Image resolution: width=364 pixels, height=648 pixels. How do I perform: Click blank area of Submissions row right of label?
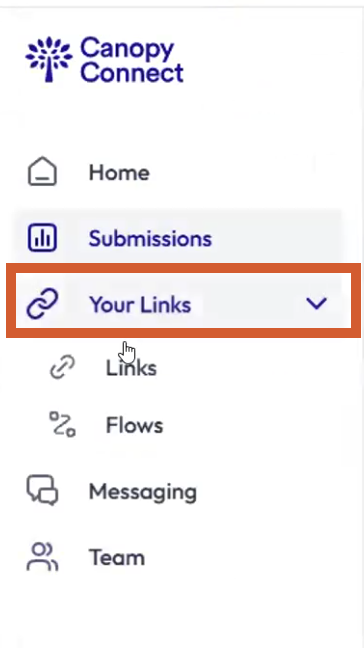tap(277, 238)
